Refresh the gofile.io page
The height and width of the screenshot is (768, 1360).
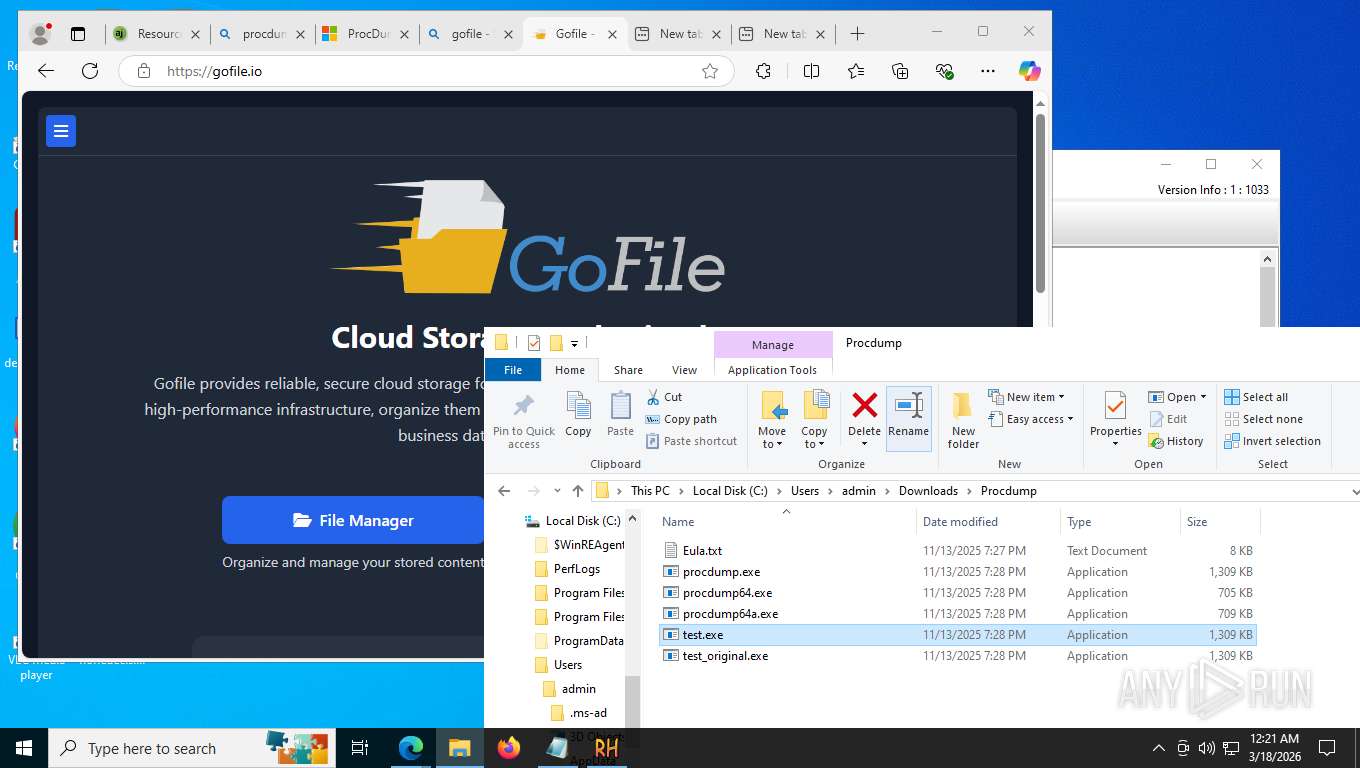pos(90,71)
